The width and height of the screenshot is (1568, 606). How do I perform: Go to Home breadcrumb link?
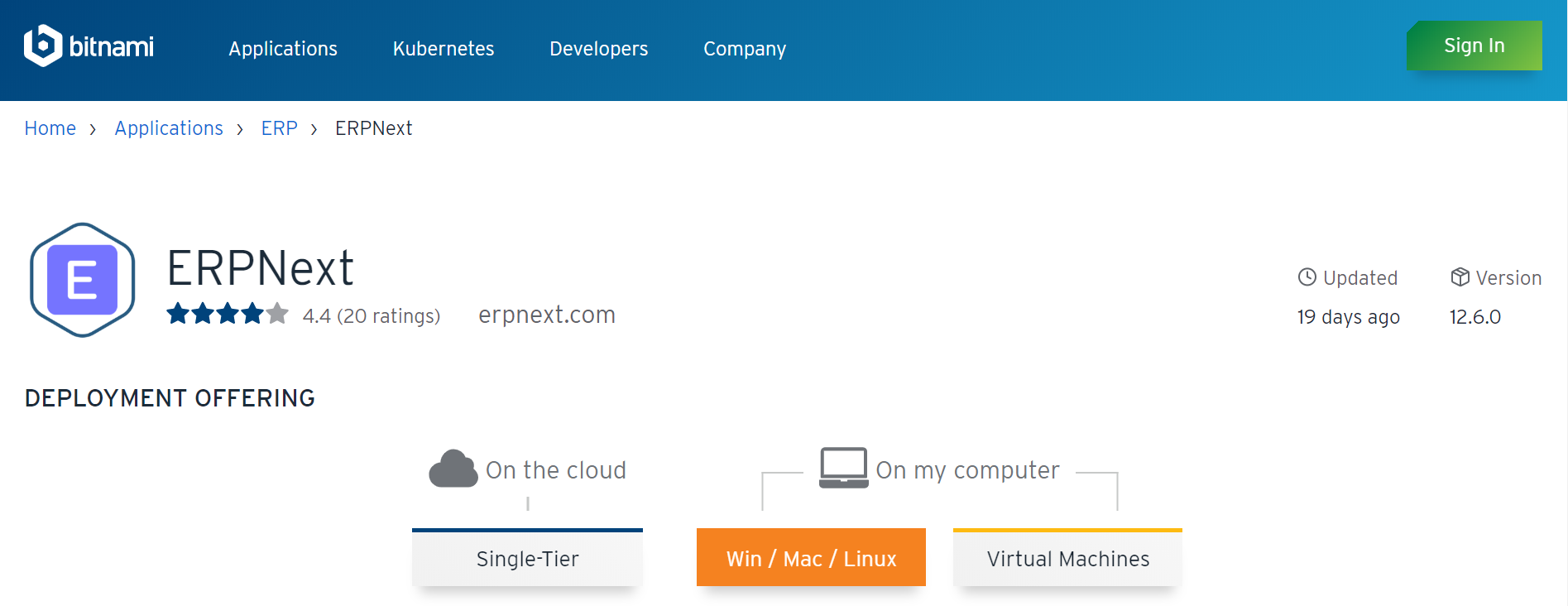(x=50, y=128)
